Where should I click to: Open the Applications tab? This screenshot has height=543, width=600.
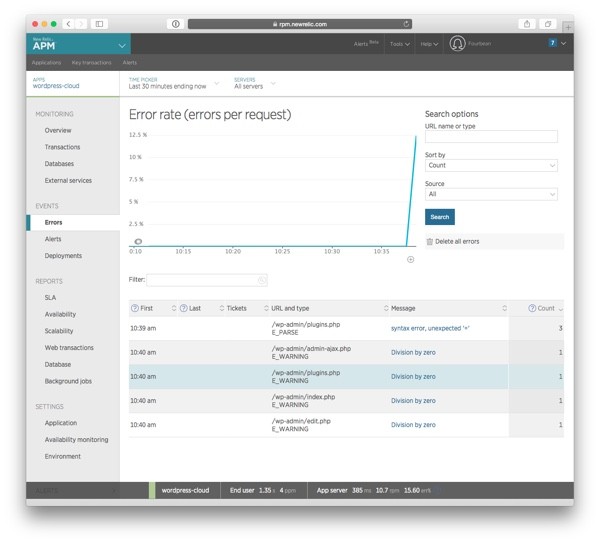[46, 62]
